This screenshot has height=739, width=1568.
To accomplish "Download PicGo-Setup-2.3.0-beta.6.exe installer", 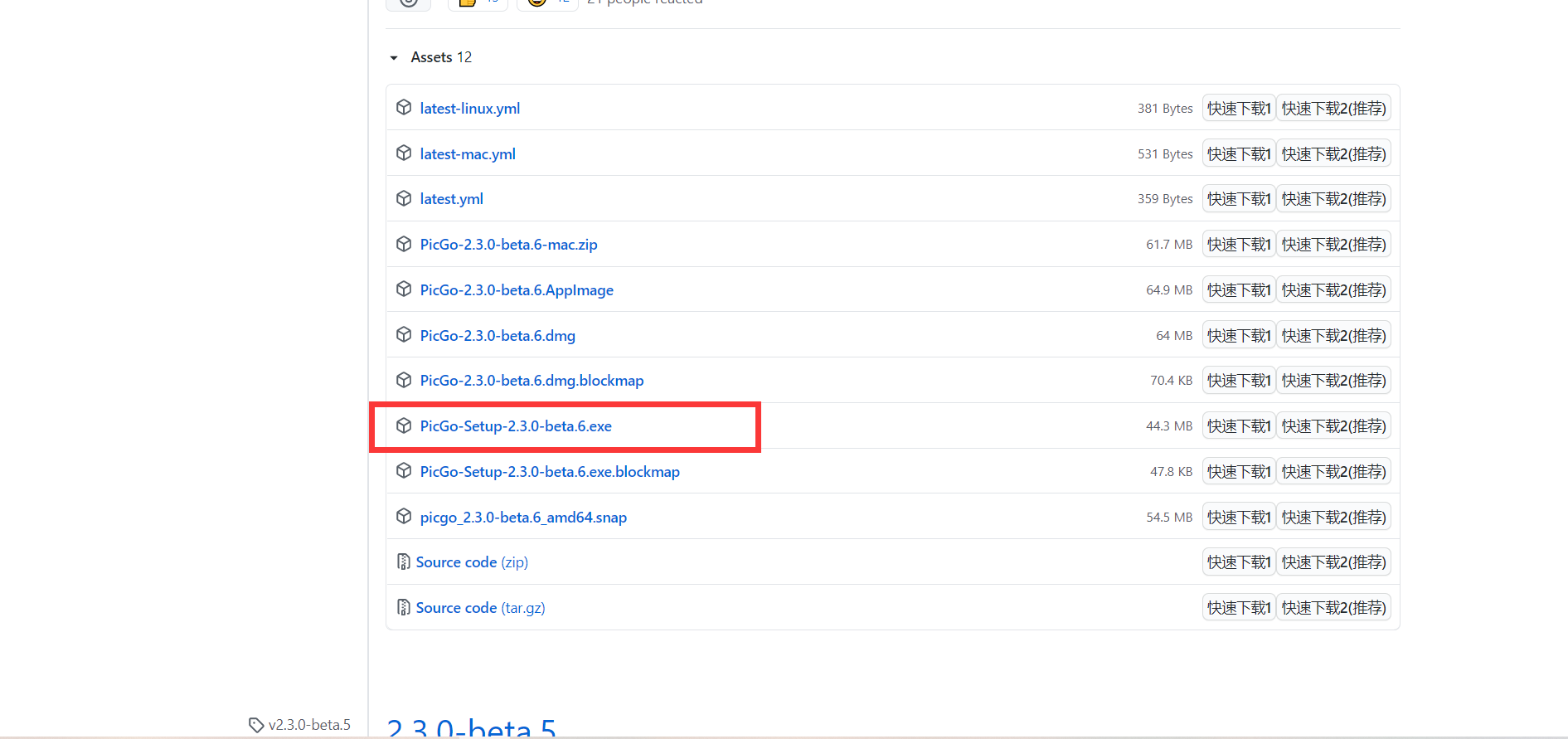I will coord(516,426).
